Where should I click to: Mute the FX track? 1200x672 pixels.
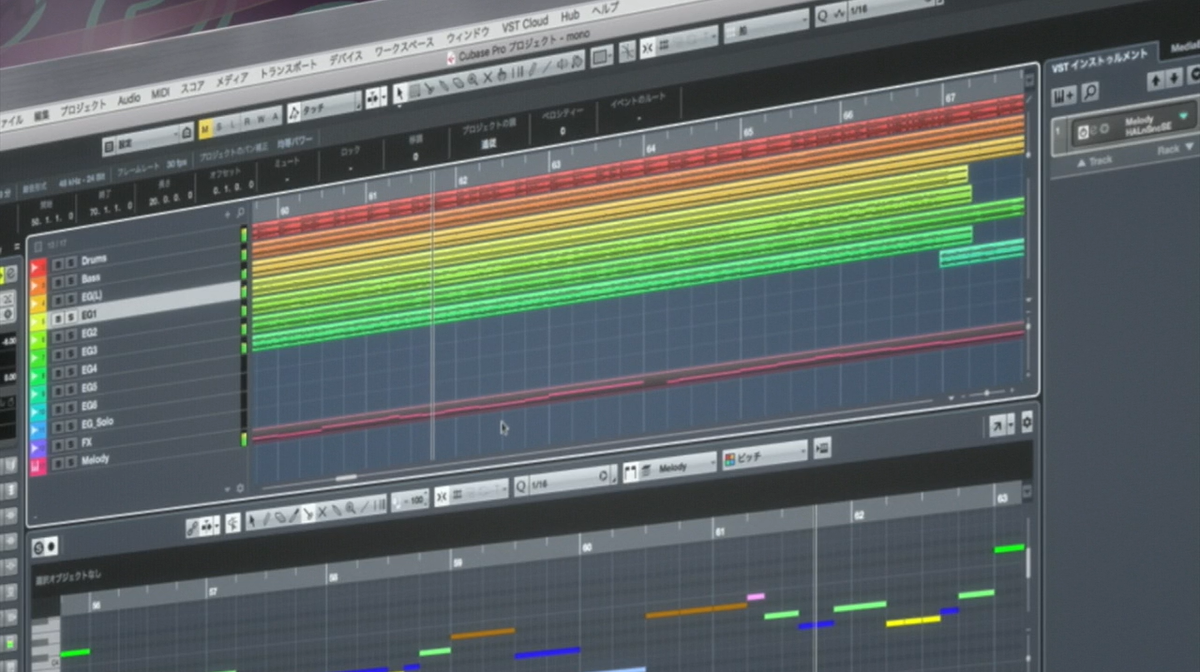(57, 445)
